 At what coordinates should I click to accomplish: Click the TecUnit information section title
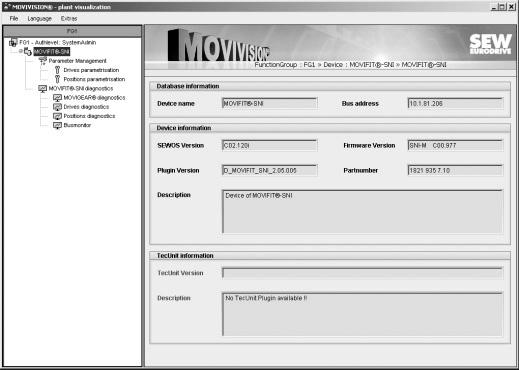pyautogui.click(x=185, y=256)
